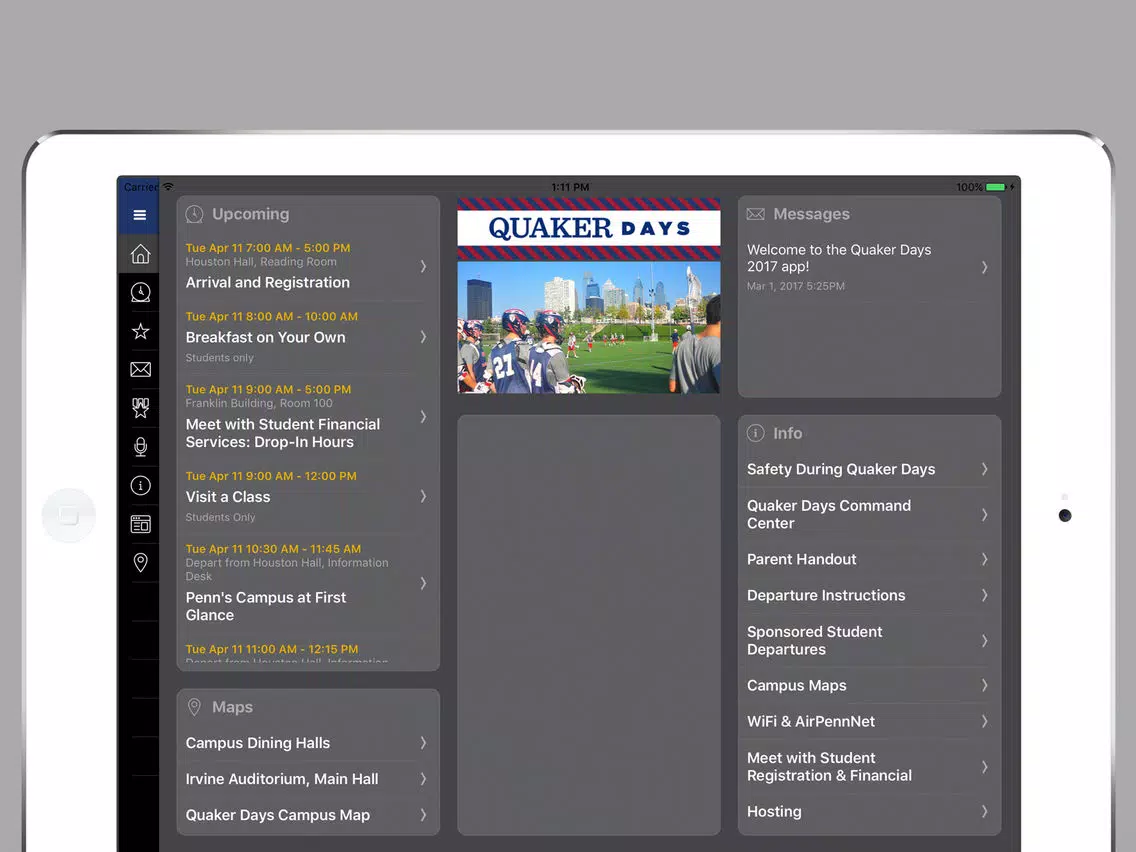Open Parent Handout info item
Image resolution: width=1136 pixels, height=852 pixels.
pyautogui.click(x=869, y=559)
